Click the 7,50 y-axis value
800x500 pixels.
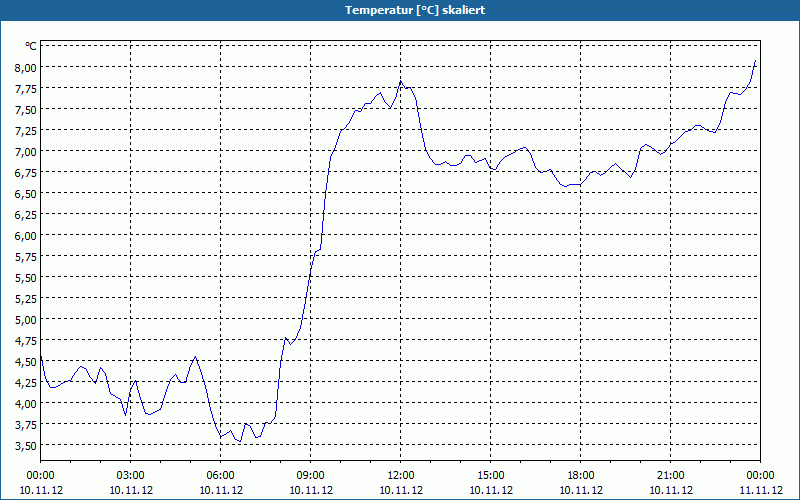(26, 110)
